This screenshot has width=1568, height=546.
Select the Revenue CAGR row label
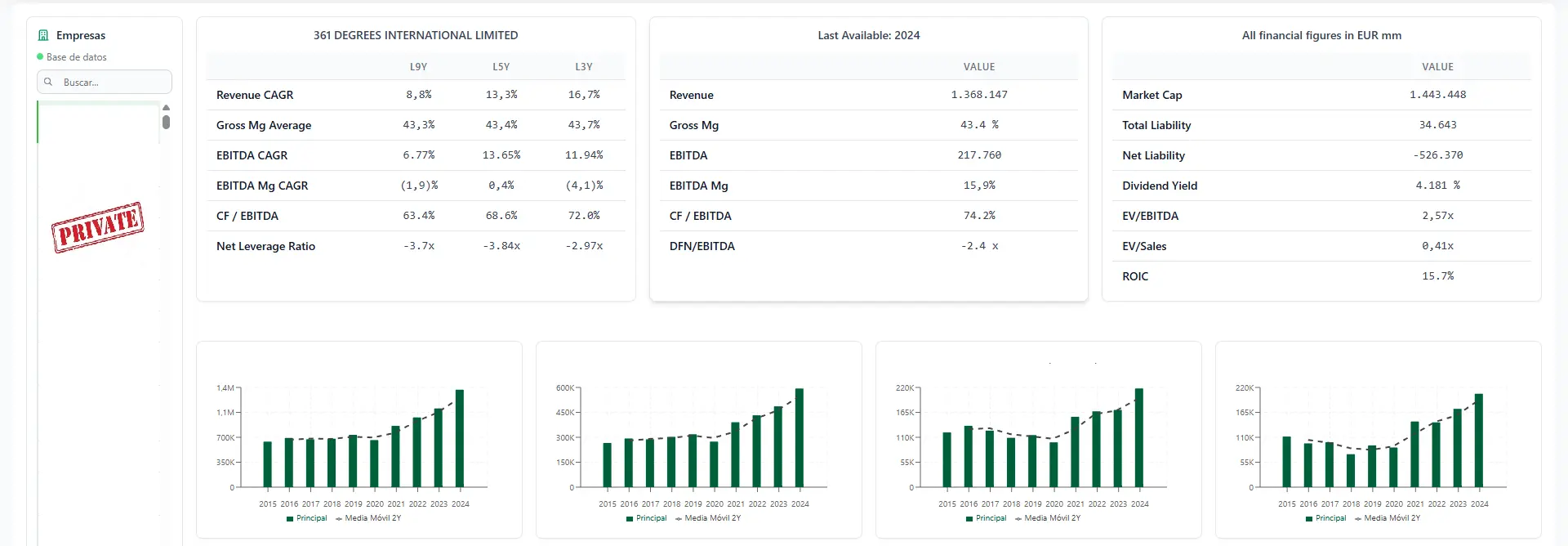point(255,95)
